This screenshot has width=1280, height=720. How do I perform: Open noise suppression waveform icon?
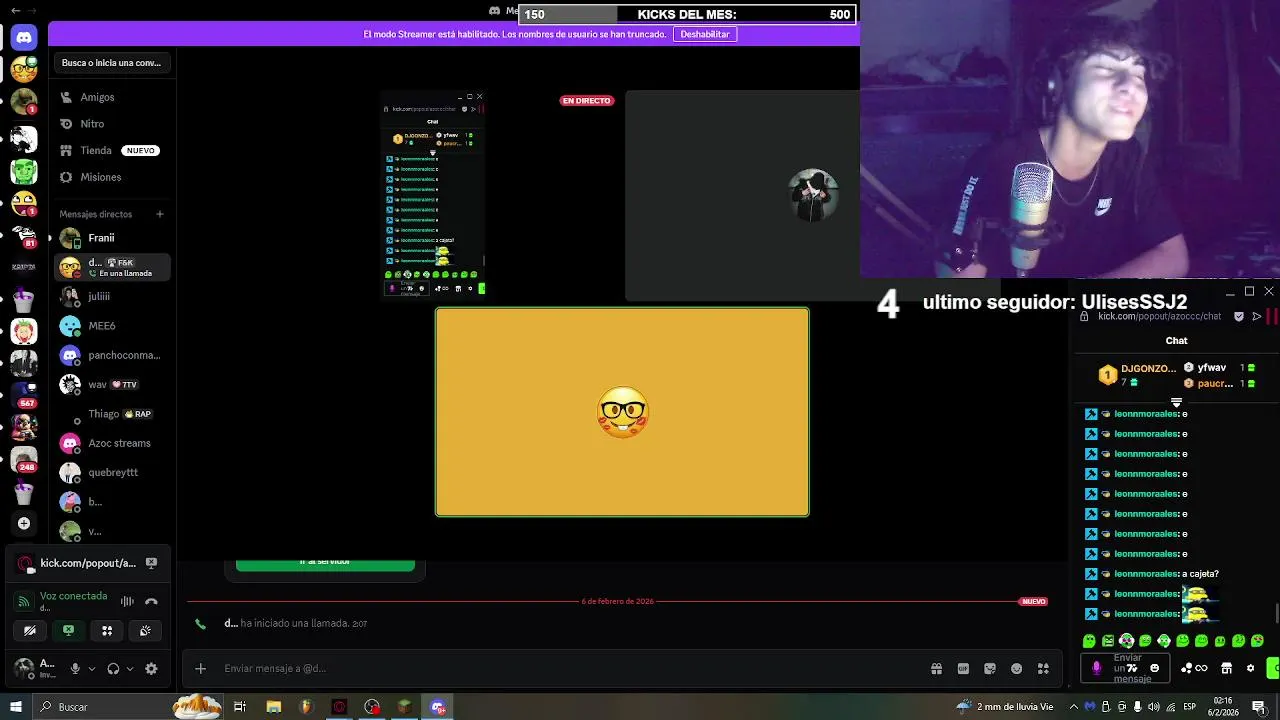pyautogui.click(x=127, y=601)
